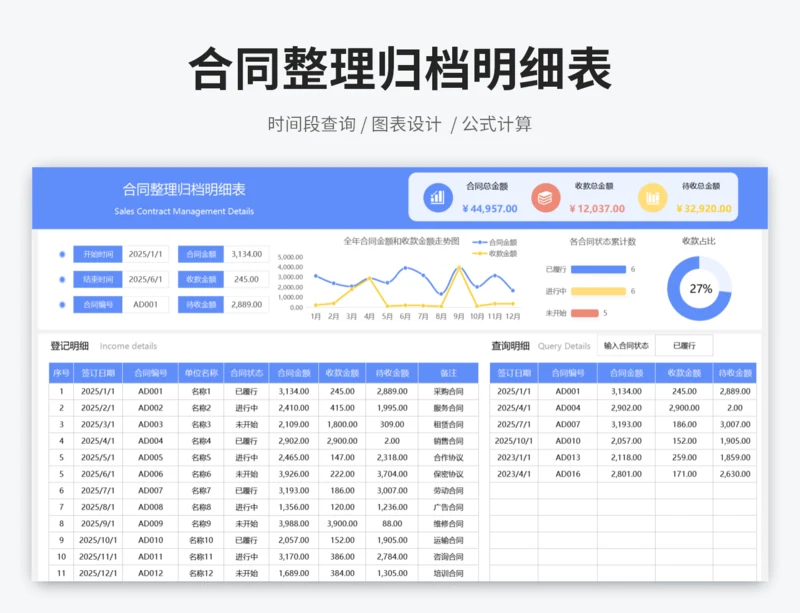This screenshot has height=613, width=800.
Task: Click the Sales Contract Management Details subtitle
Action: (184, 211)
